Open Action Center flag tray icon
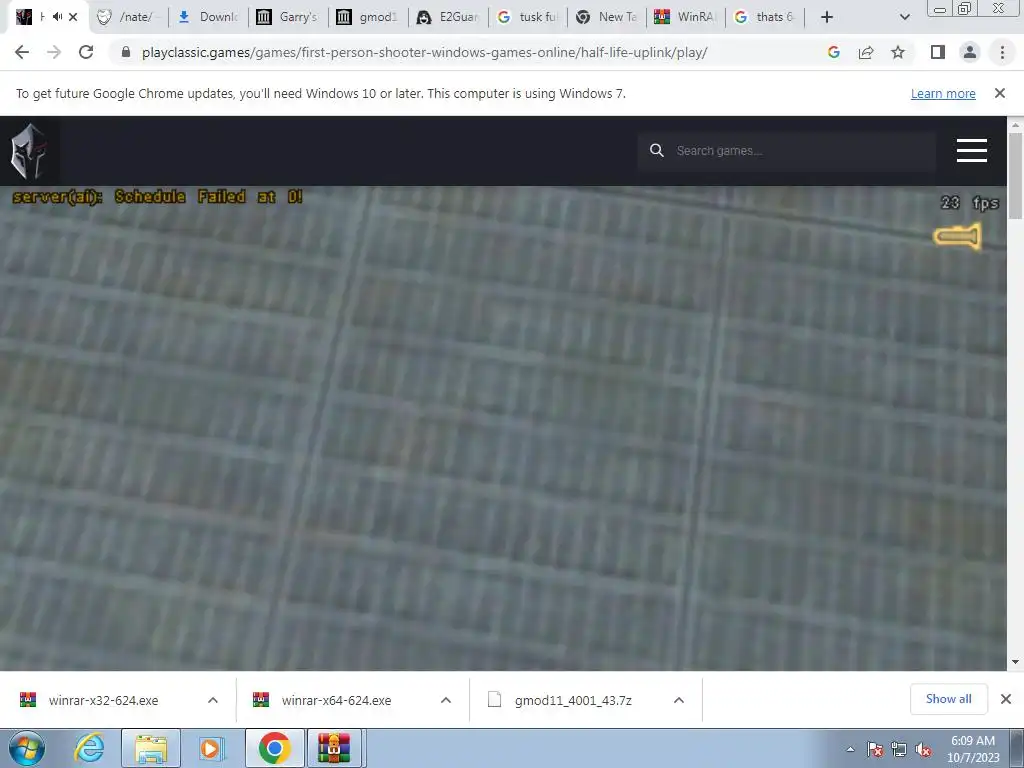This screenshot has width=1024, height=768. coord(874,750)
